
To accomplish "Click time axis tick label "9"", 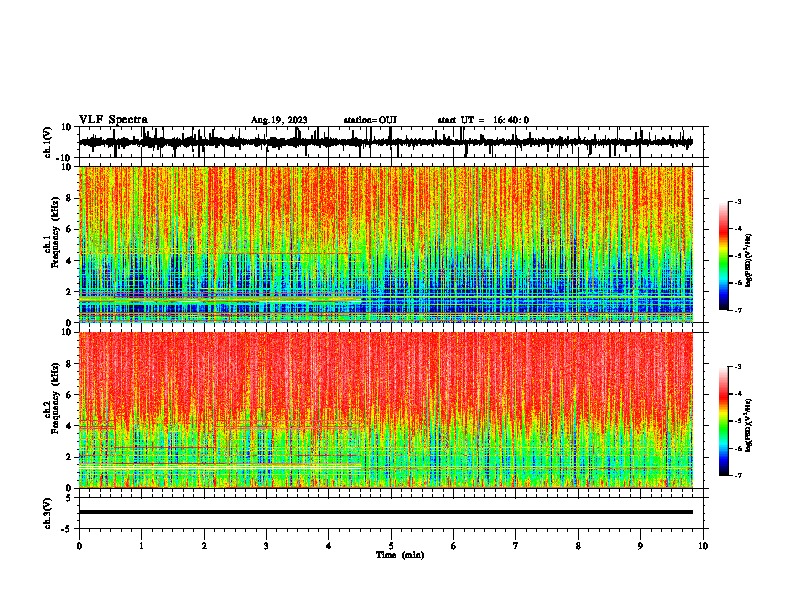I will (x=640, y=546).
